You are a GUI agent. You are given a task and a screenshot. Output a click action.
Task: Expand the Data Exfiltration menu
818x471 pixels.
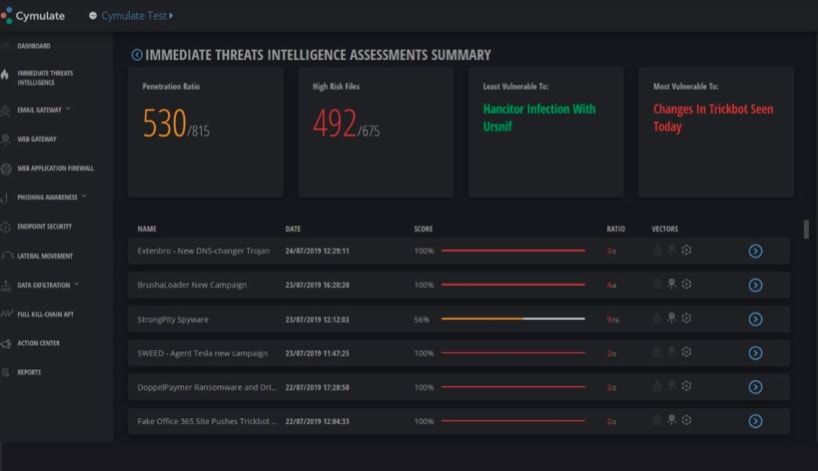48,285
